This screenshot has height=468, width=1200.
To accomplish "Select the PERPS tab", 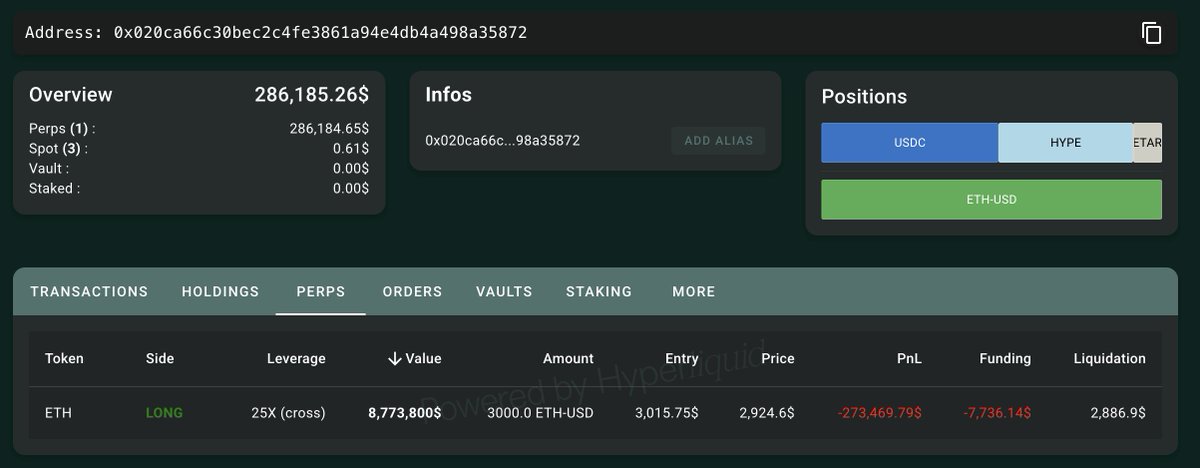I will pyautogui.click(x=320, y=292).
